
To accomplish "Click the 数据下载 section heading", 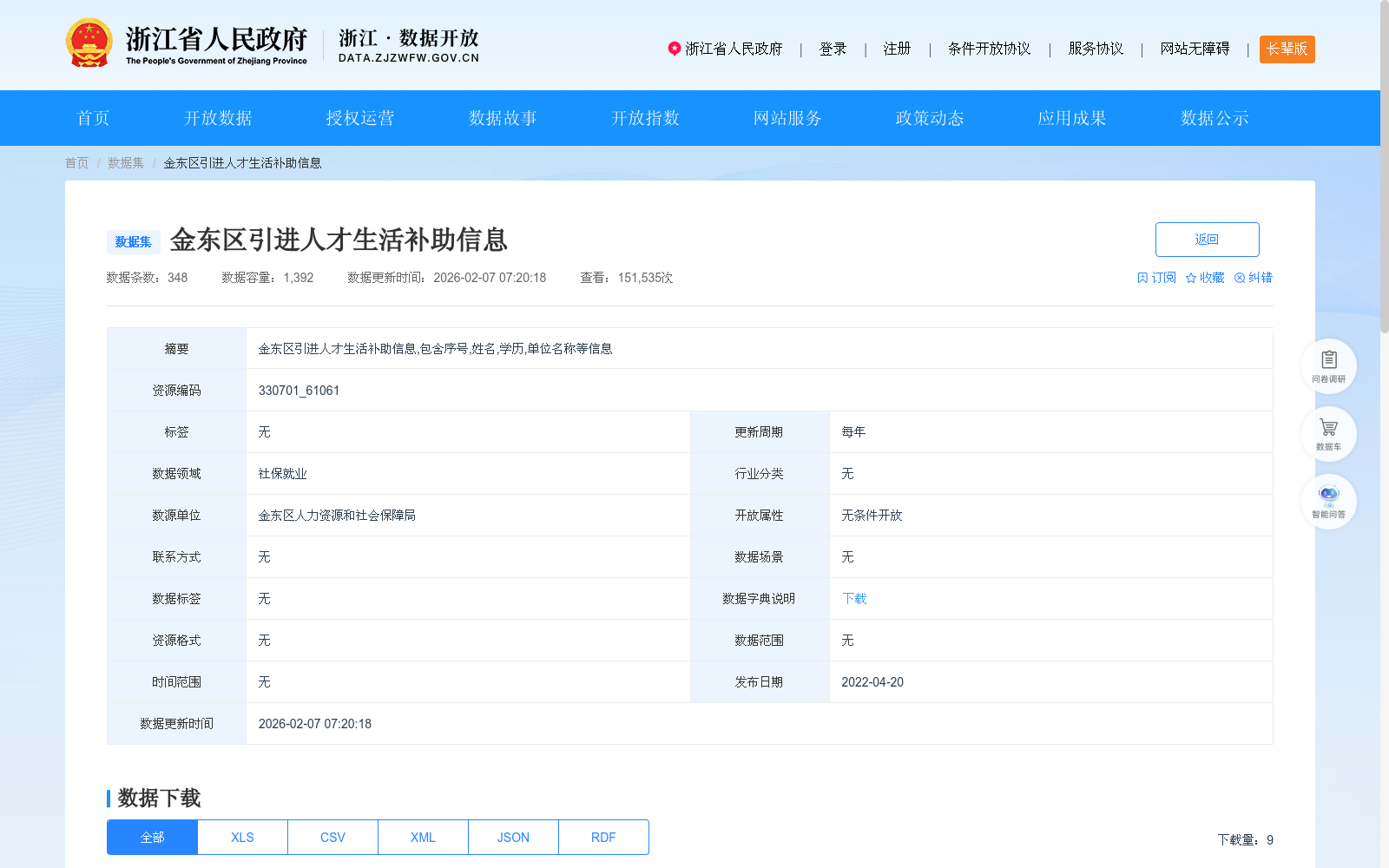I will pyautogui.click(x=159, y=798).
